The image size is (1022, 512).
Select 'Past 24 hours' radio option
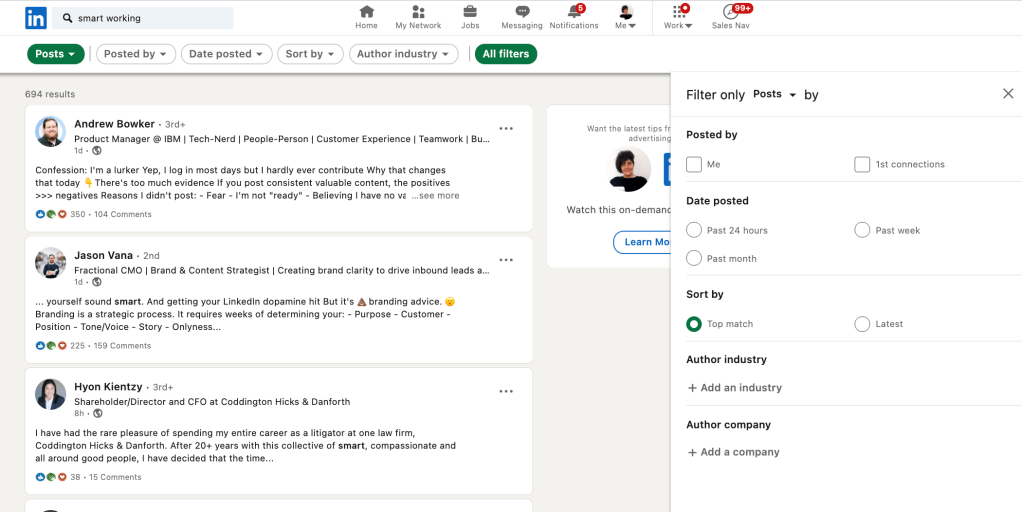pos(694,230)
